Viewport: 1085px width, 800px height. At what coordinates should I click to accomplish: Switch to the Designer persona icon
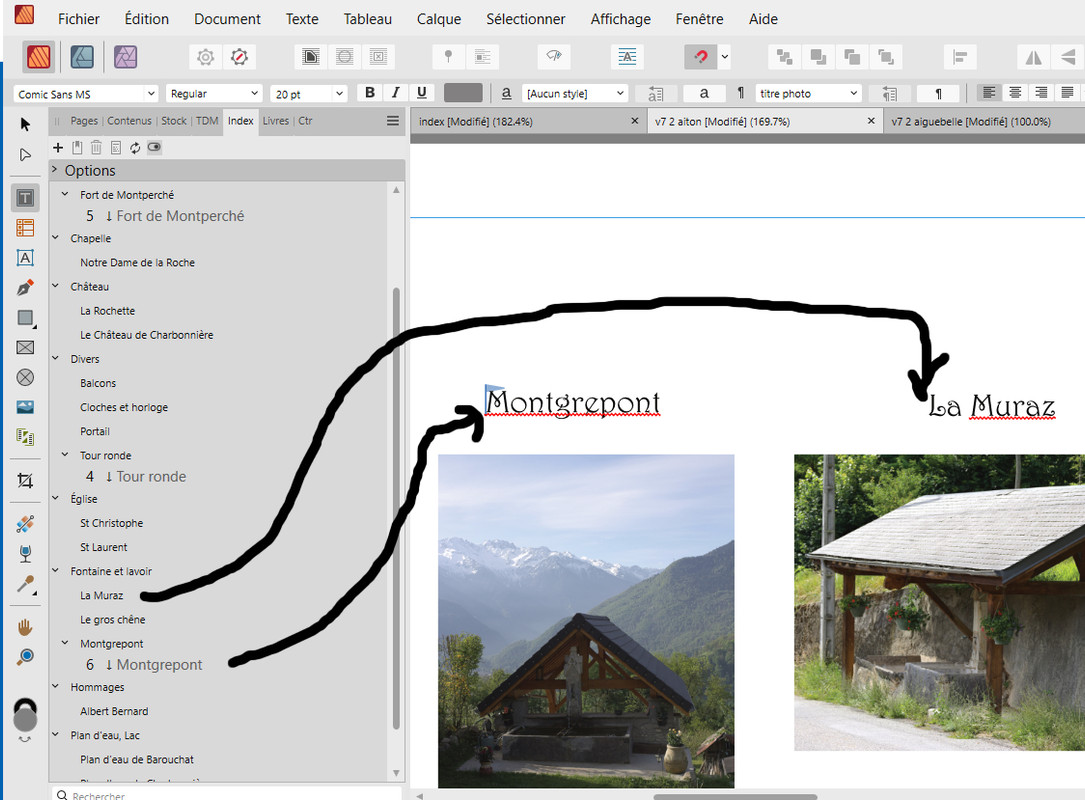pos(82,57)
